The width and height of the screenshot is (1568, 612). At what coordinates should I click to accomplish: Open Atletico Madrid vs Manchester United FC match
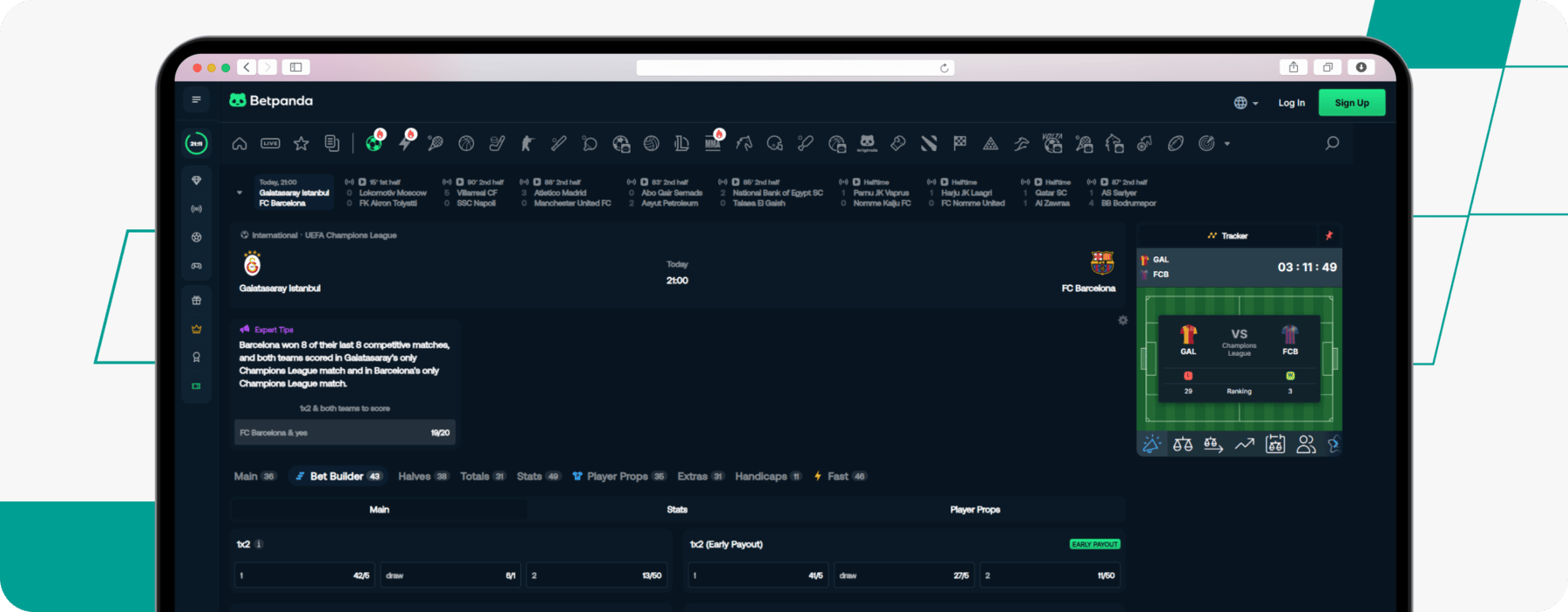point(566,193)
